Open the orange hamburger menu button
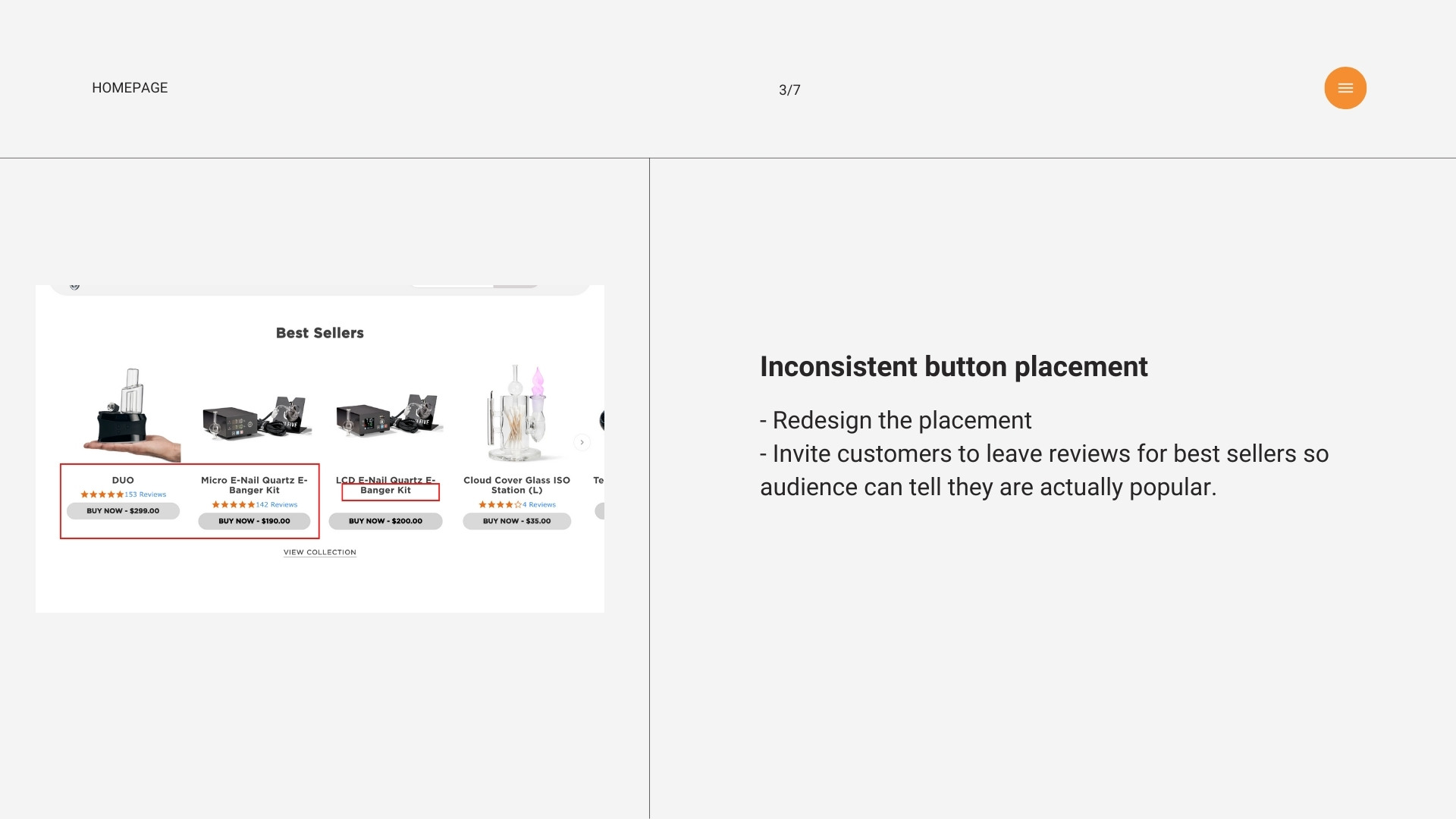 coord(1345,88)
